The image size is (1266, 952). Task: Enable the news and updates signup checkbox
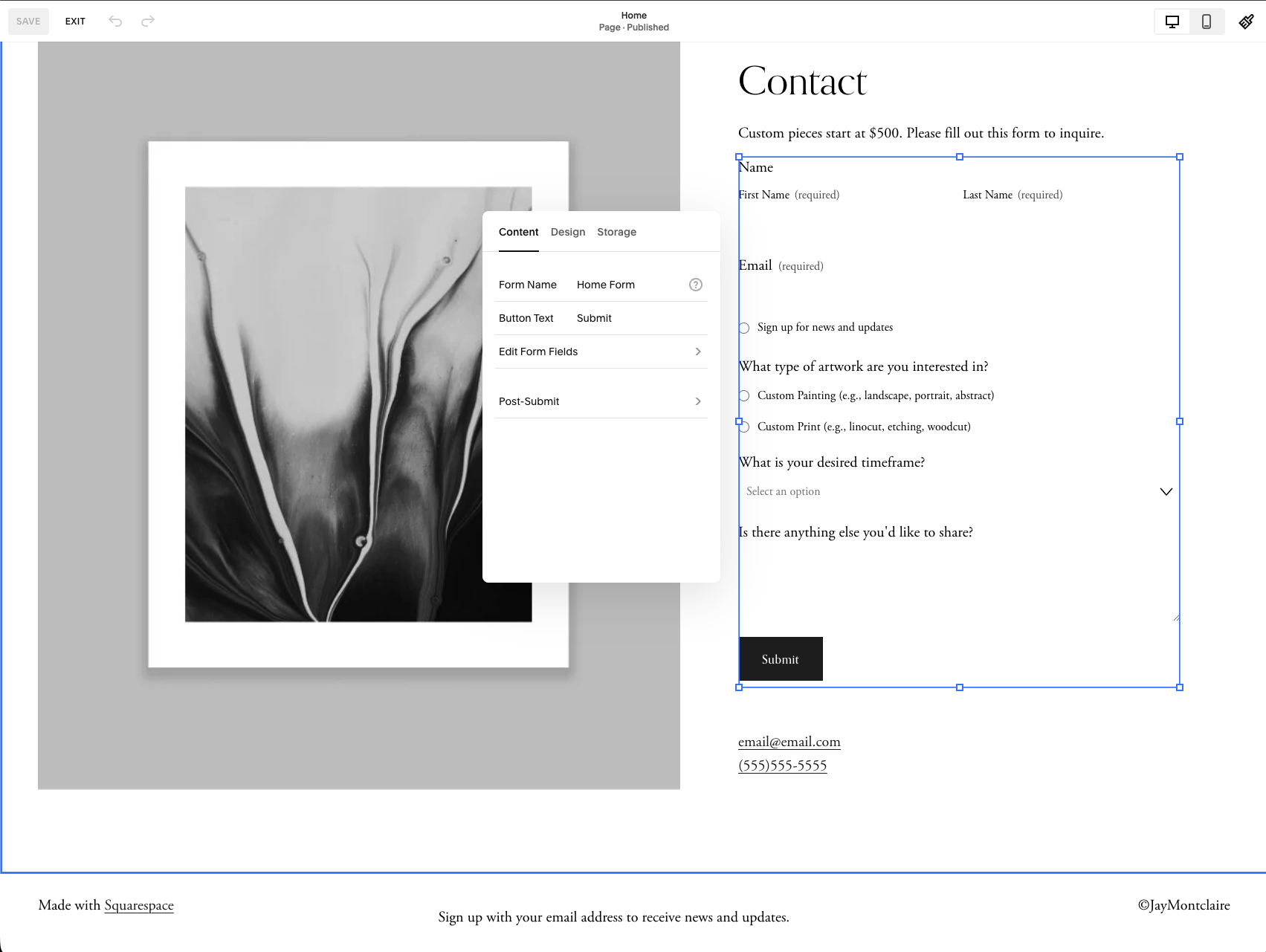point(743,327)
